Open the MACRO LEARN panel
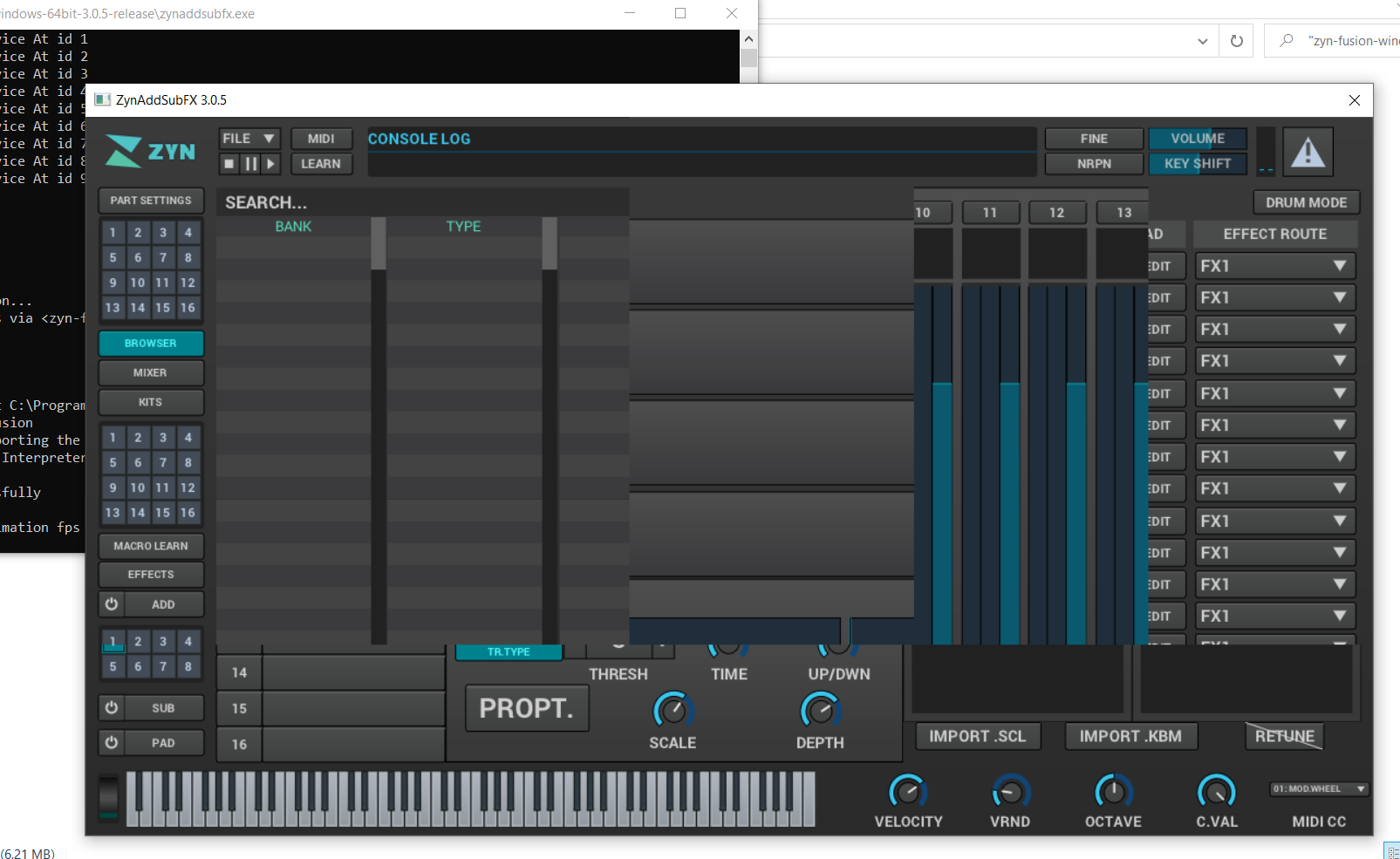Screen dimensions: 1400x859 [x=151, y=546]
